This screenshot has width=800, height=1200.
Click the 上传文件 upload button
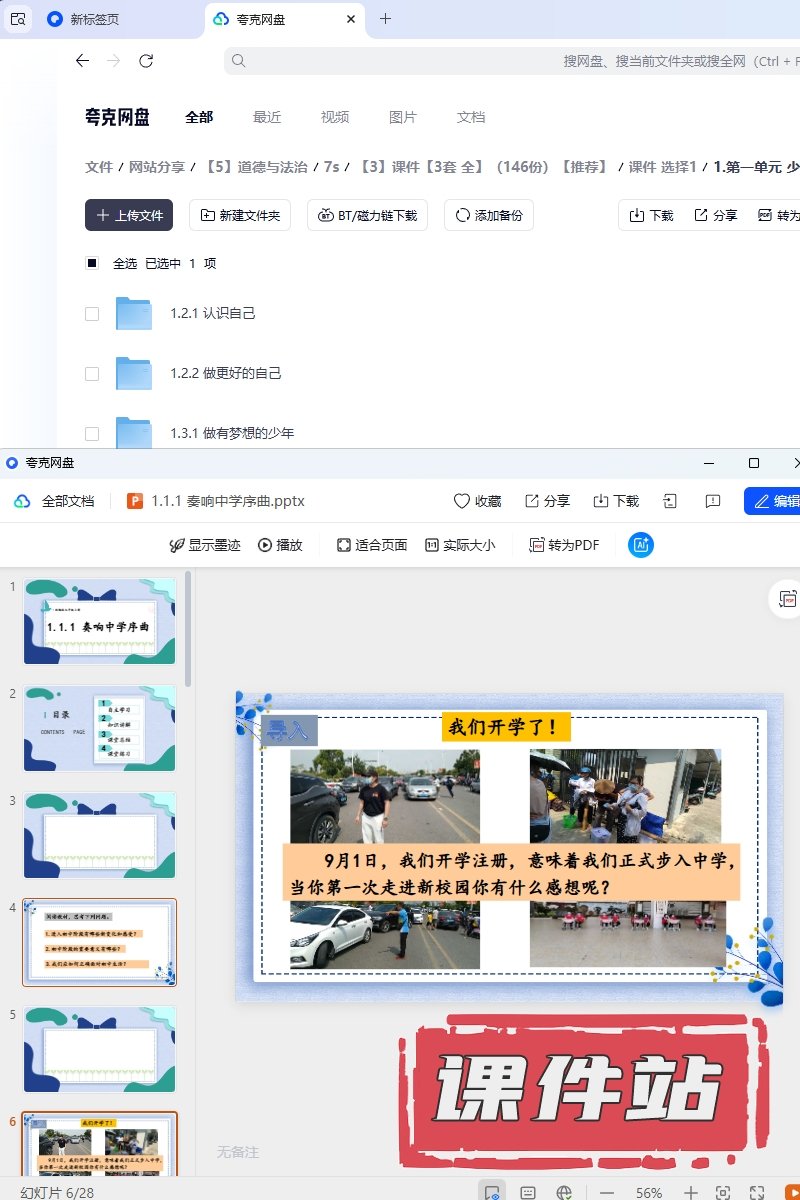point(129,215)
